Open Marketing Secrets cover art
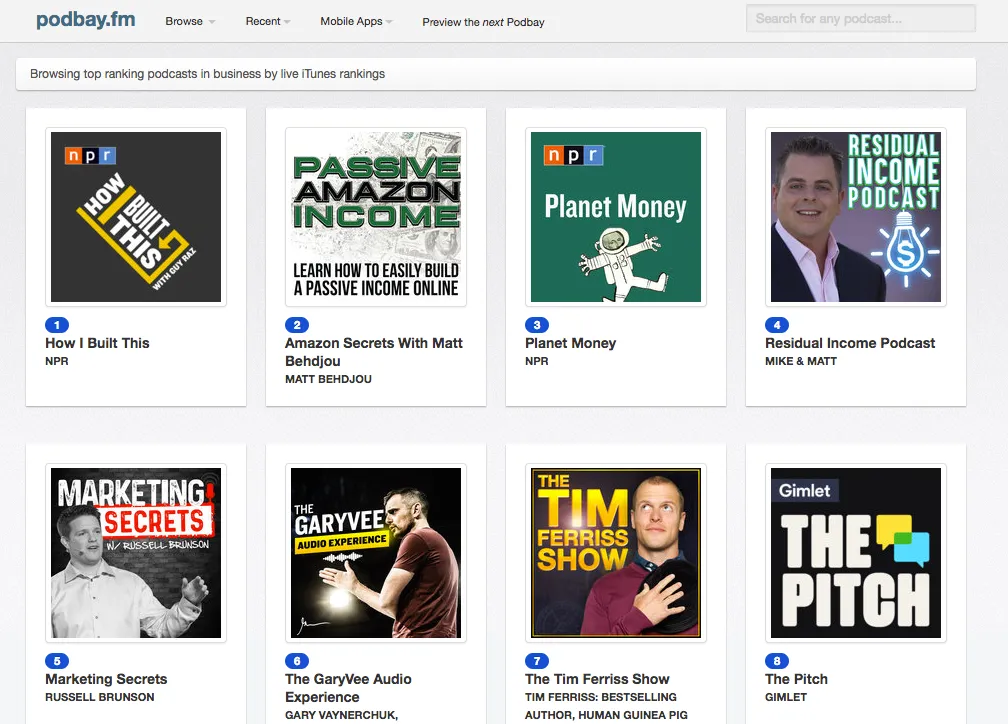The image size is (1008, 724). (x=136, y=553)
